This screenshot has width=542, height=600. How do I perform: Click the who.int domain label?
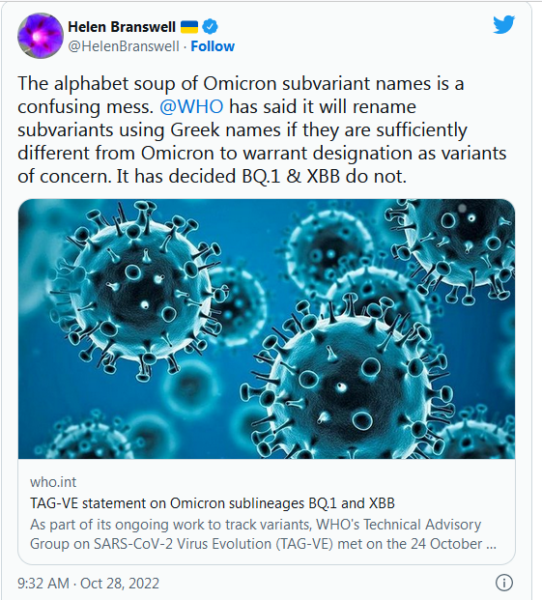tap(53, 482)
